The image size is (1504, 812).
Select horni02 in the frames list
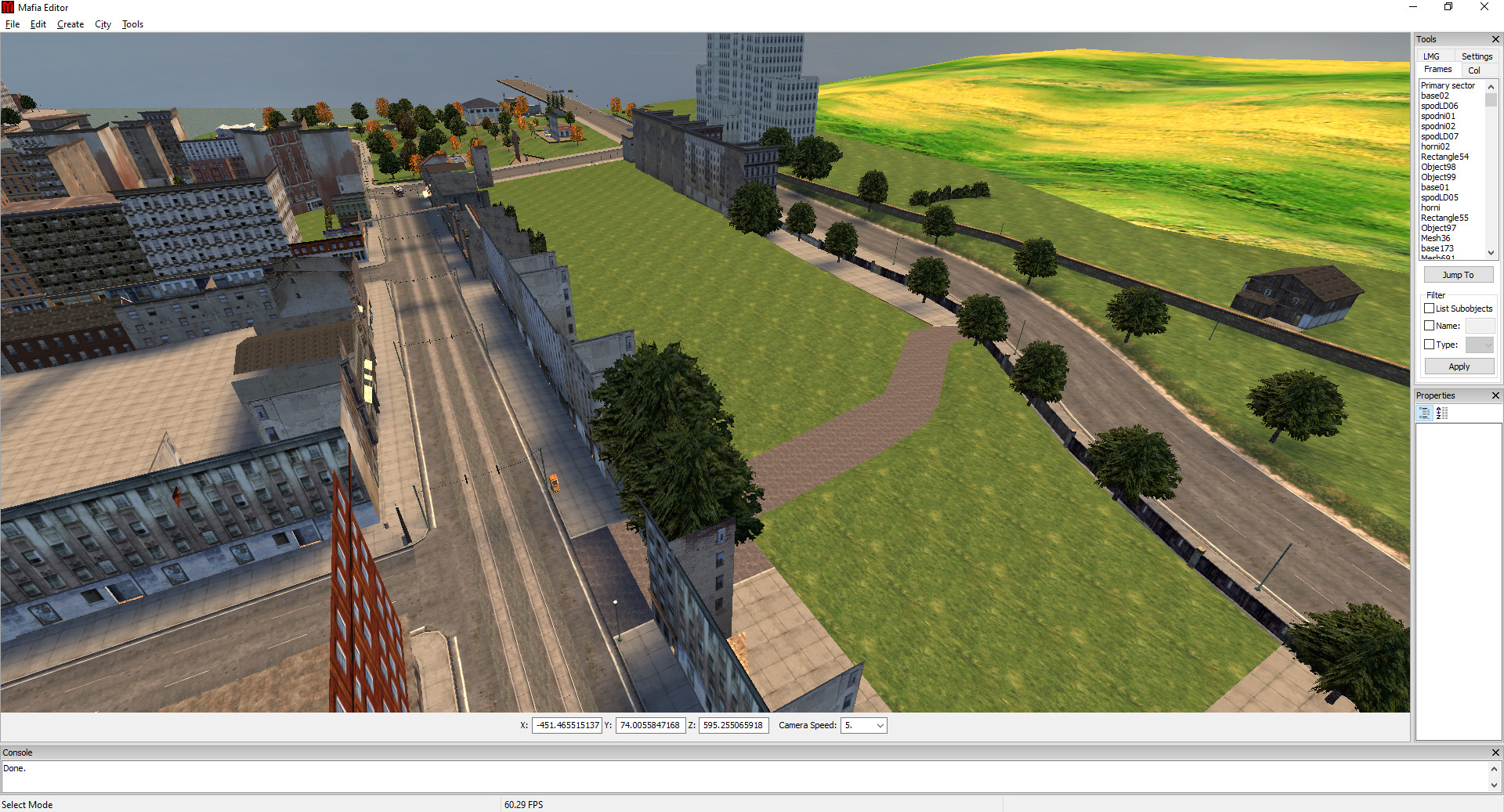tap(1435, 146)
